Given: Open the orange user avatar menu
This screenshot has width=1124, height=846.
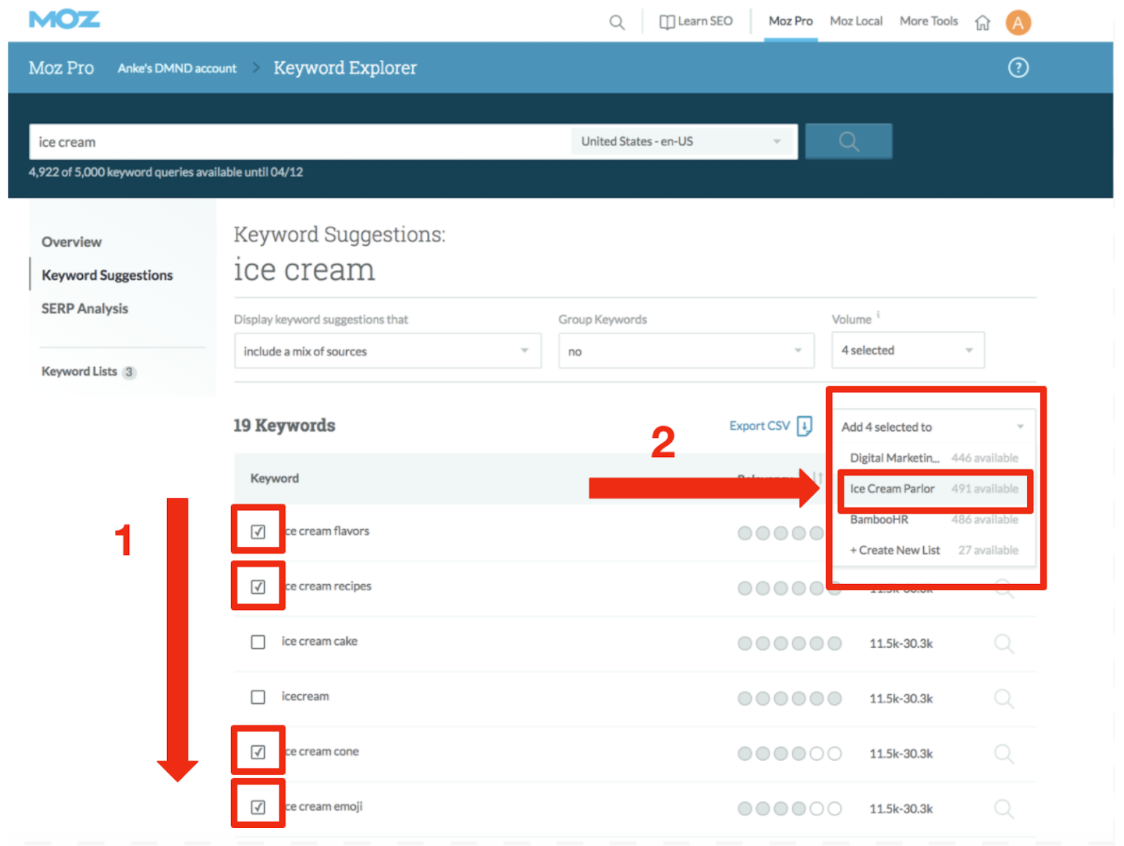Looking at the screenshot, I should (1018, 22).
